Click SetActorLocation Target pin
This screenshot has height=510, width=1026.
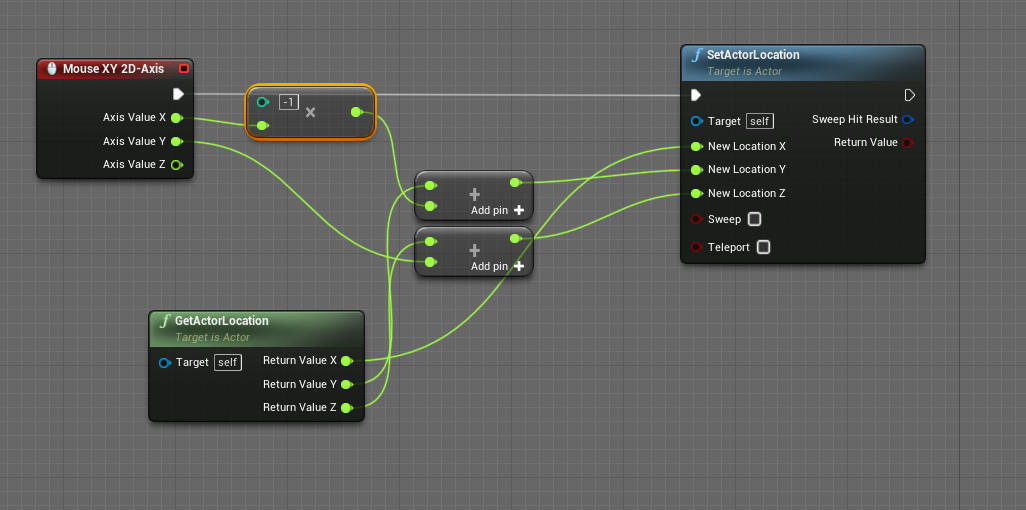click(696, 121)
